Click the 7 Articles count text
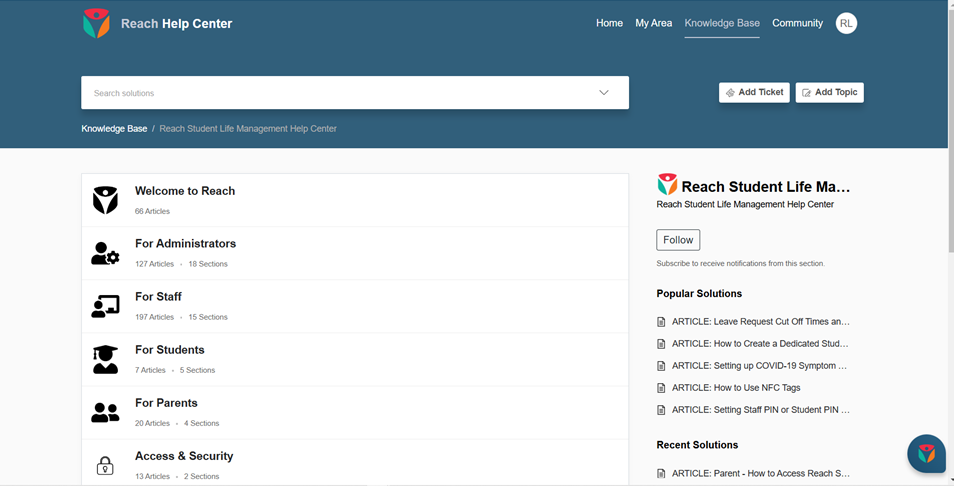 [150, 370]
